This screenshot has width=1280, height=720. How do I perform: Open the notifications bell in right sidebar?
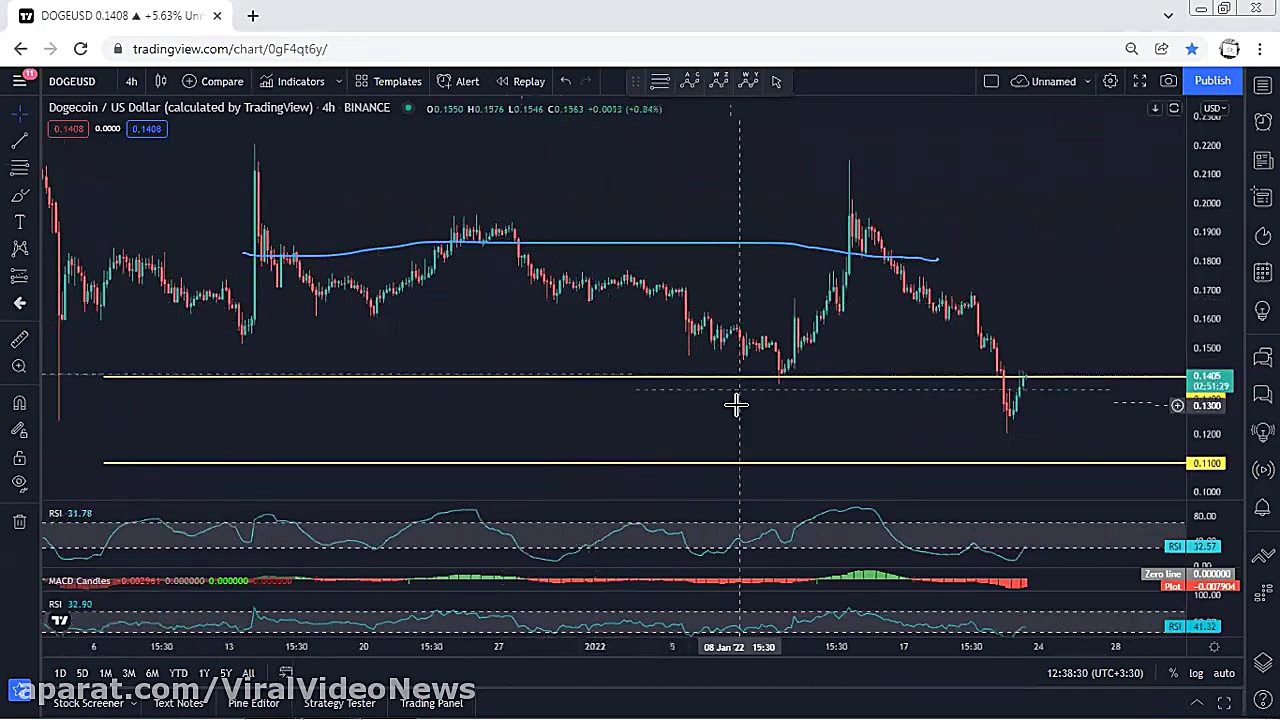1263,507
